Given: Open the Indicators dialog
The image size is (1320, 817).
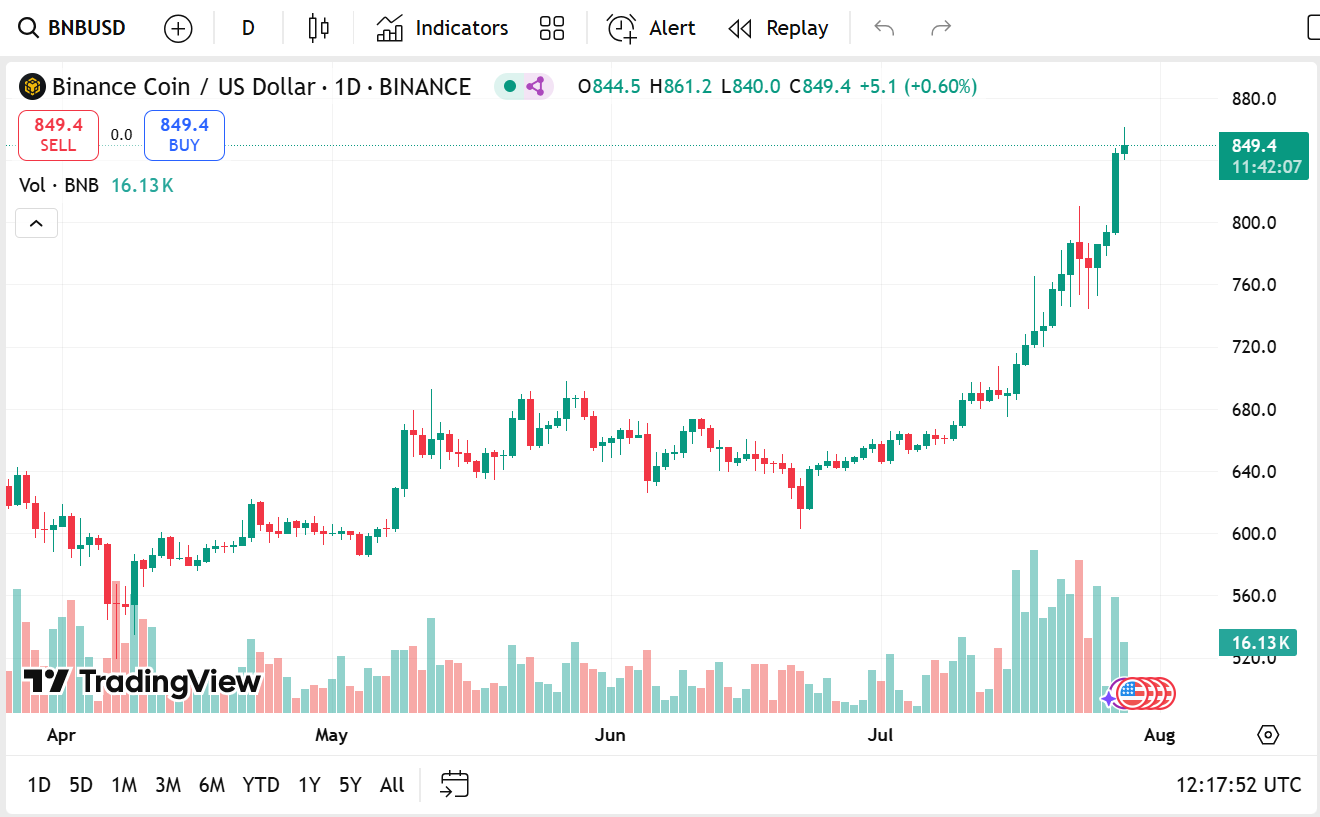Looking at the screenshot, I should coord(442,28).
